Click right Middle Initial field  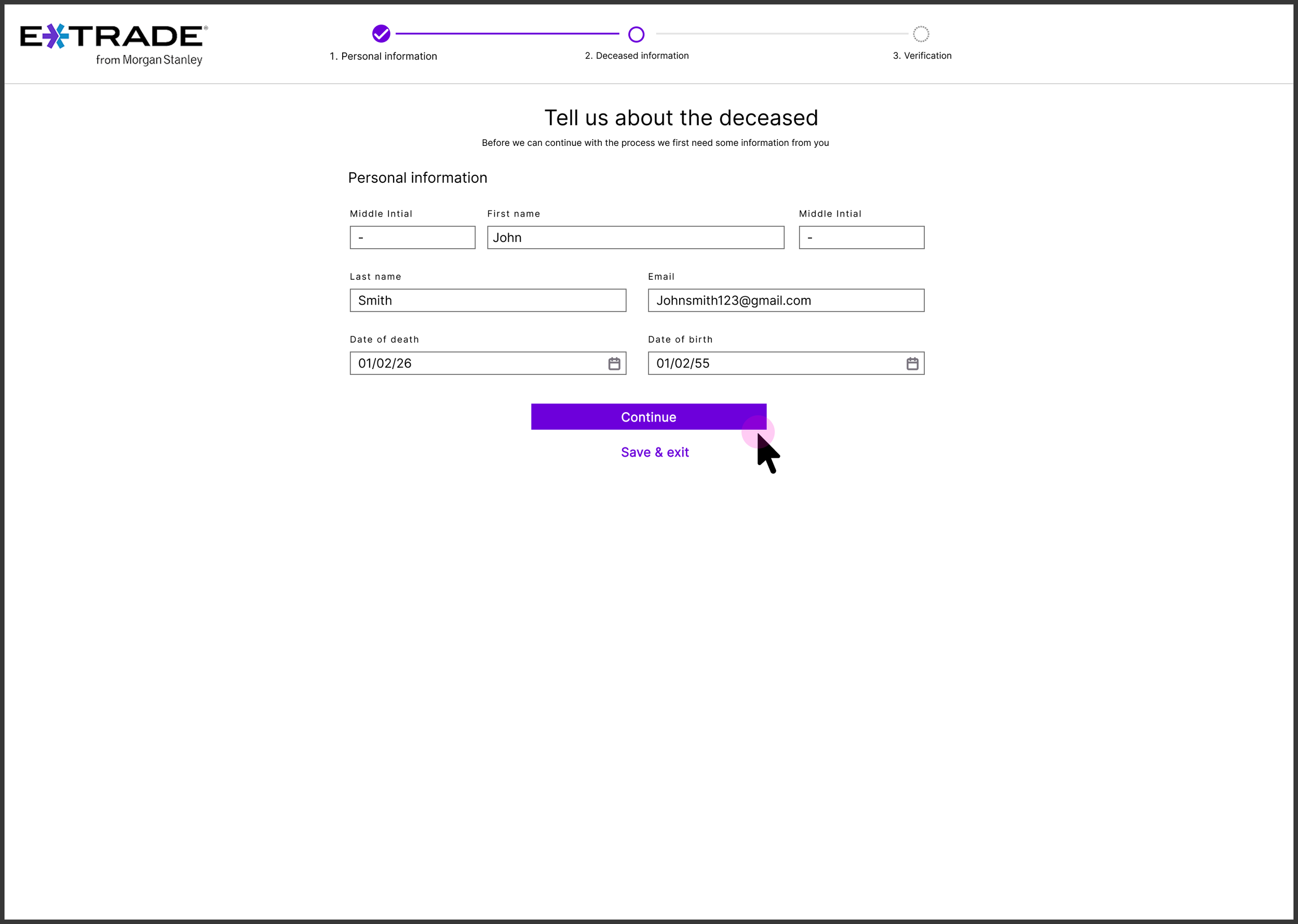coord(861,238)
